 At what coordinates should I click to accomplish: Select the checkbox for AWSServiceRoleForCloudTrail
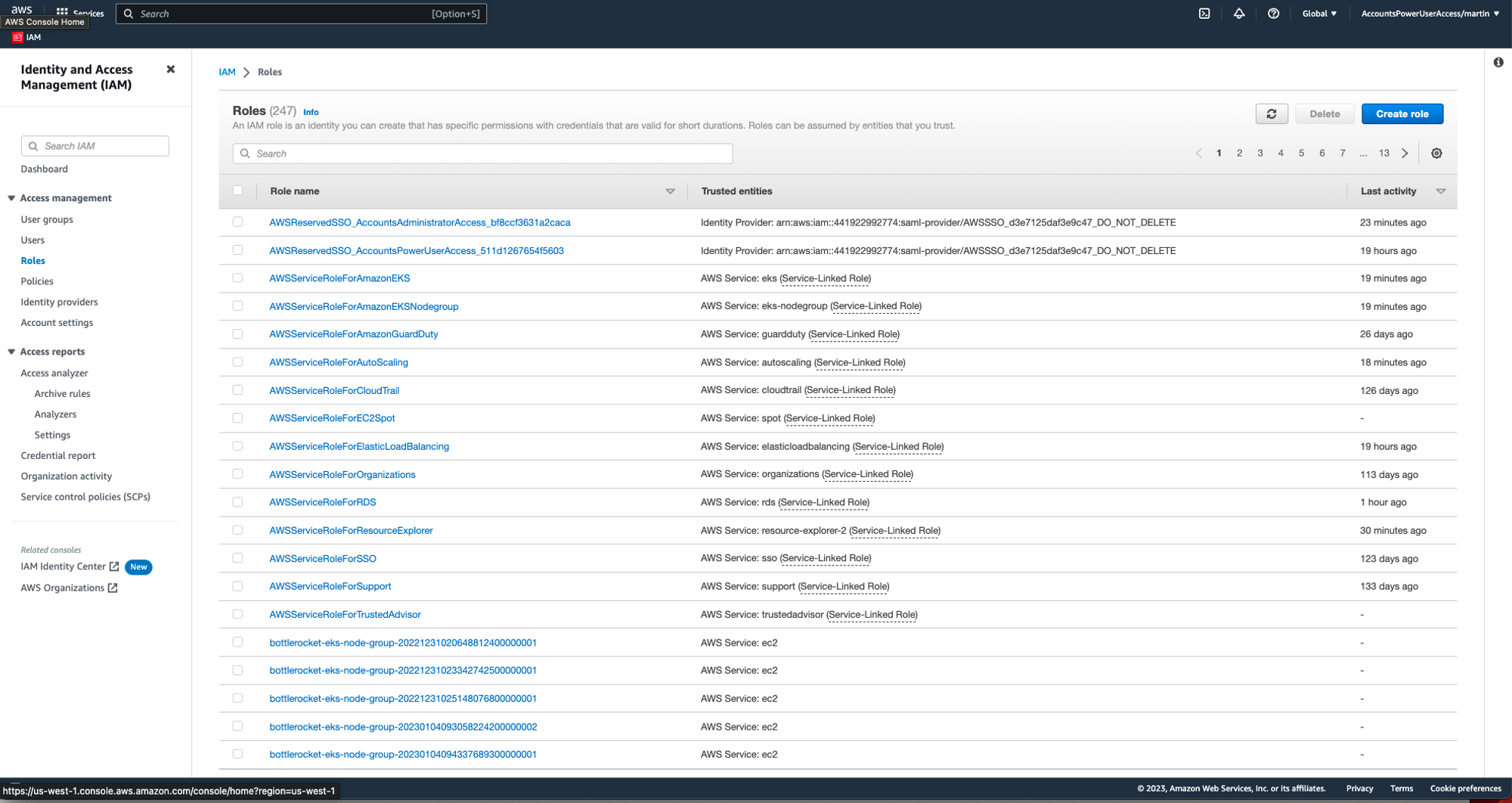[x=238, y=389]
